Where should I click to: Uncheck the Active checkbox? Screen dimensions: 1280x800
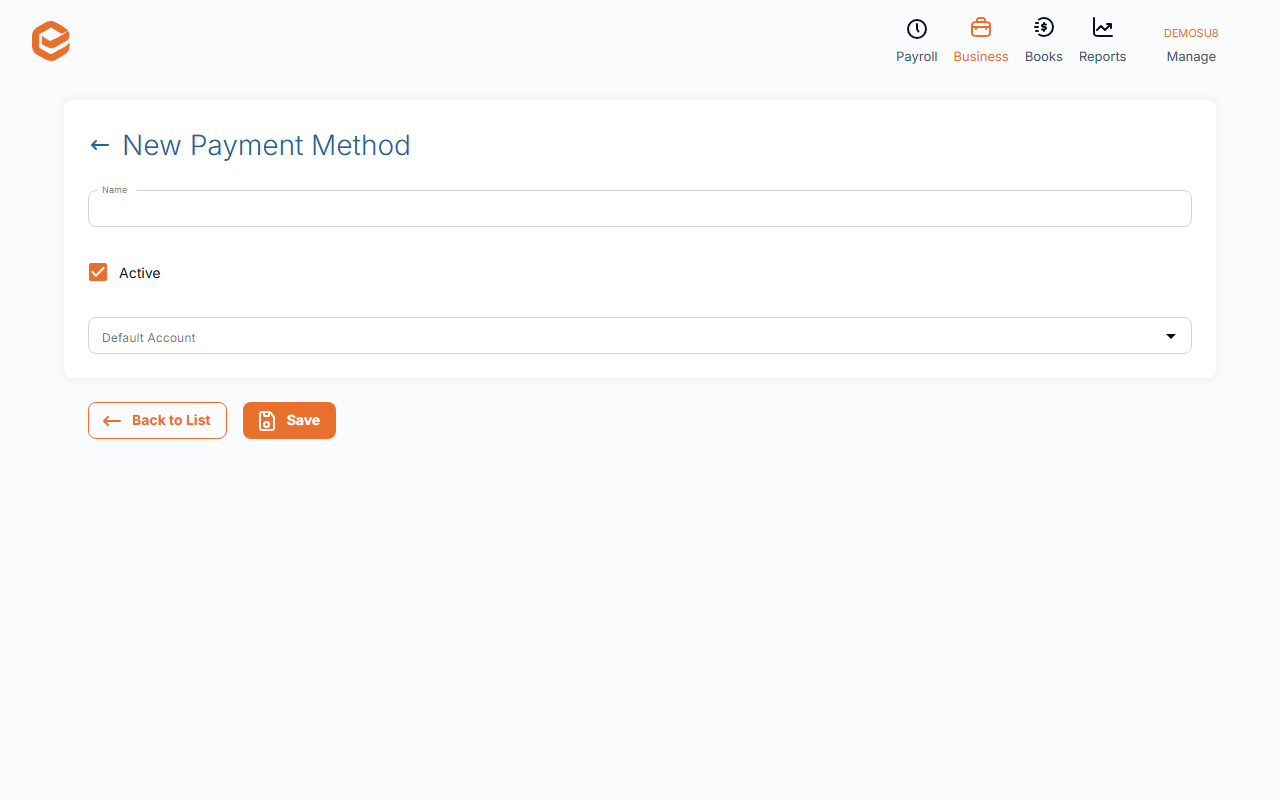pos(98,272)
